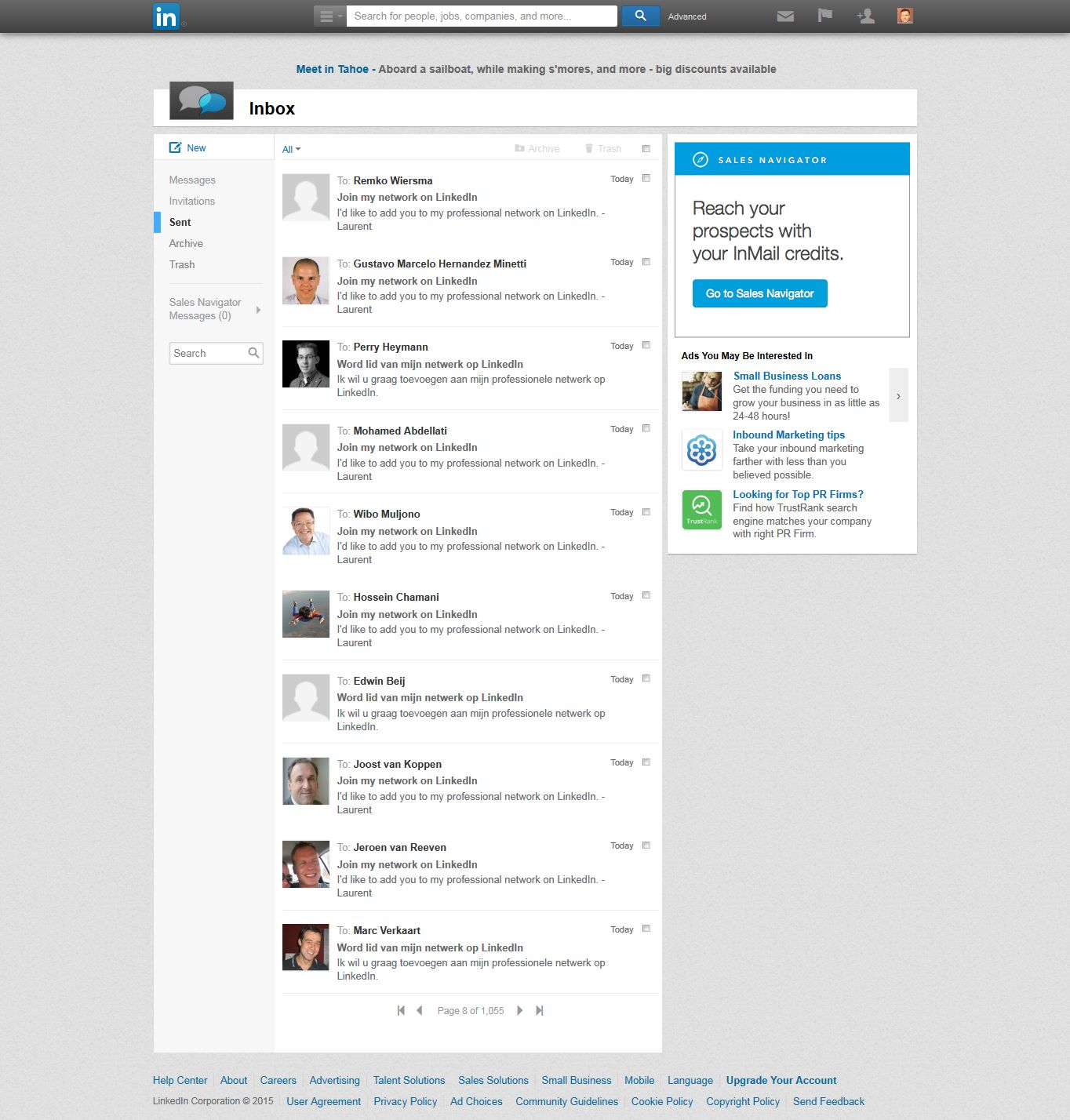Open the All filter dropdown
This screenshot has height=1120, width=1070.
tap(291, 150)
